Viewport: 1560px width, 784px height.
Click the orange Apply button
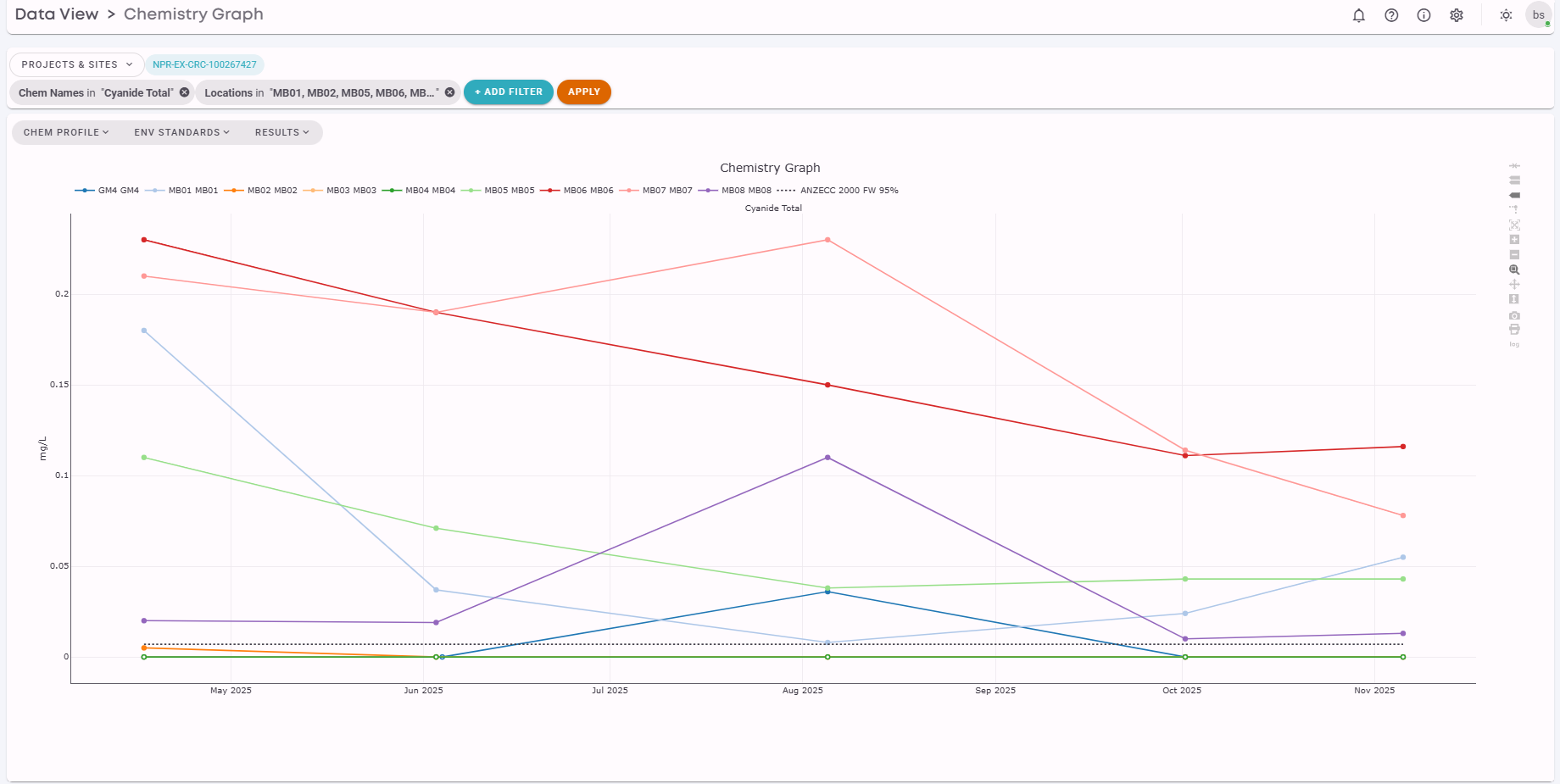point(584,92)
